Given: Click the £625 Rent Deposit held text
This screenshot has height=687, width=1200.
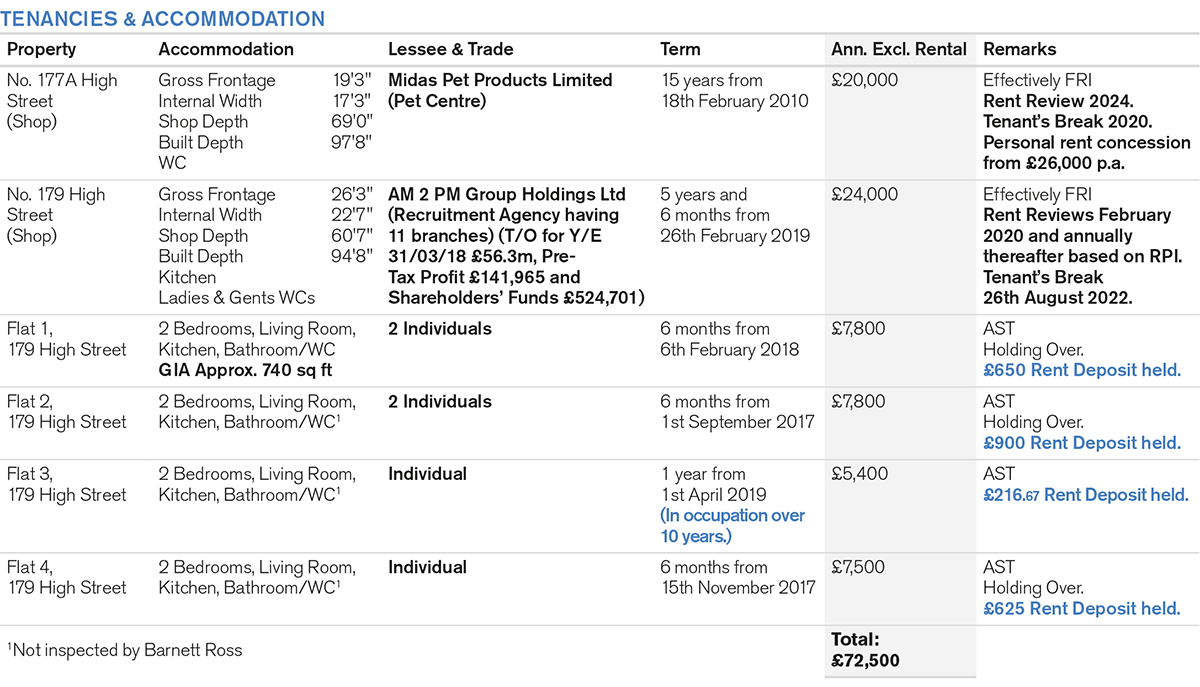Looking at the screenshot, I should pos(1082,608).
